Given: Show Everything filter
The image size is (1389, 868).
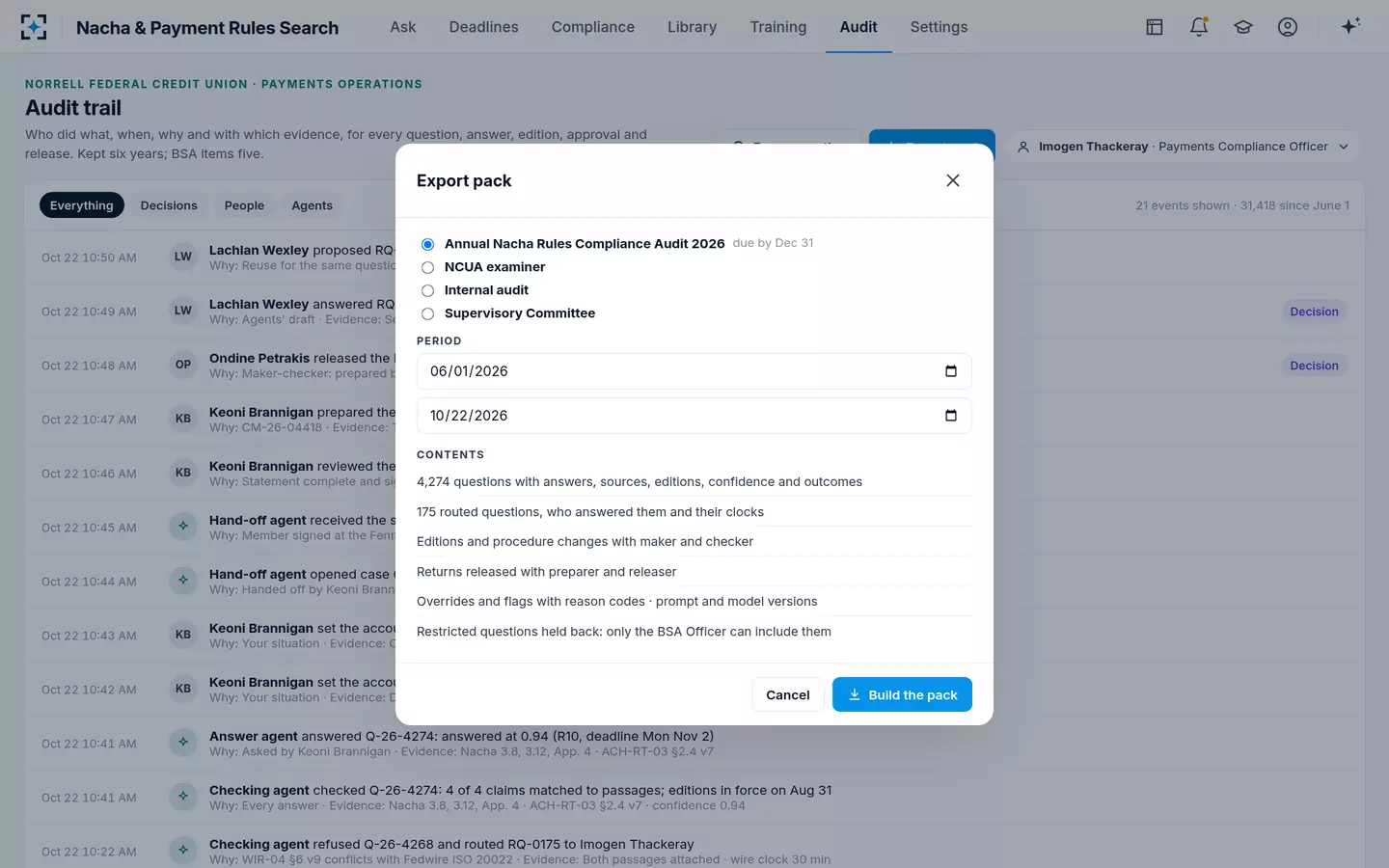Looking at the screenshot, I should (x=82, y=205).
